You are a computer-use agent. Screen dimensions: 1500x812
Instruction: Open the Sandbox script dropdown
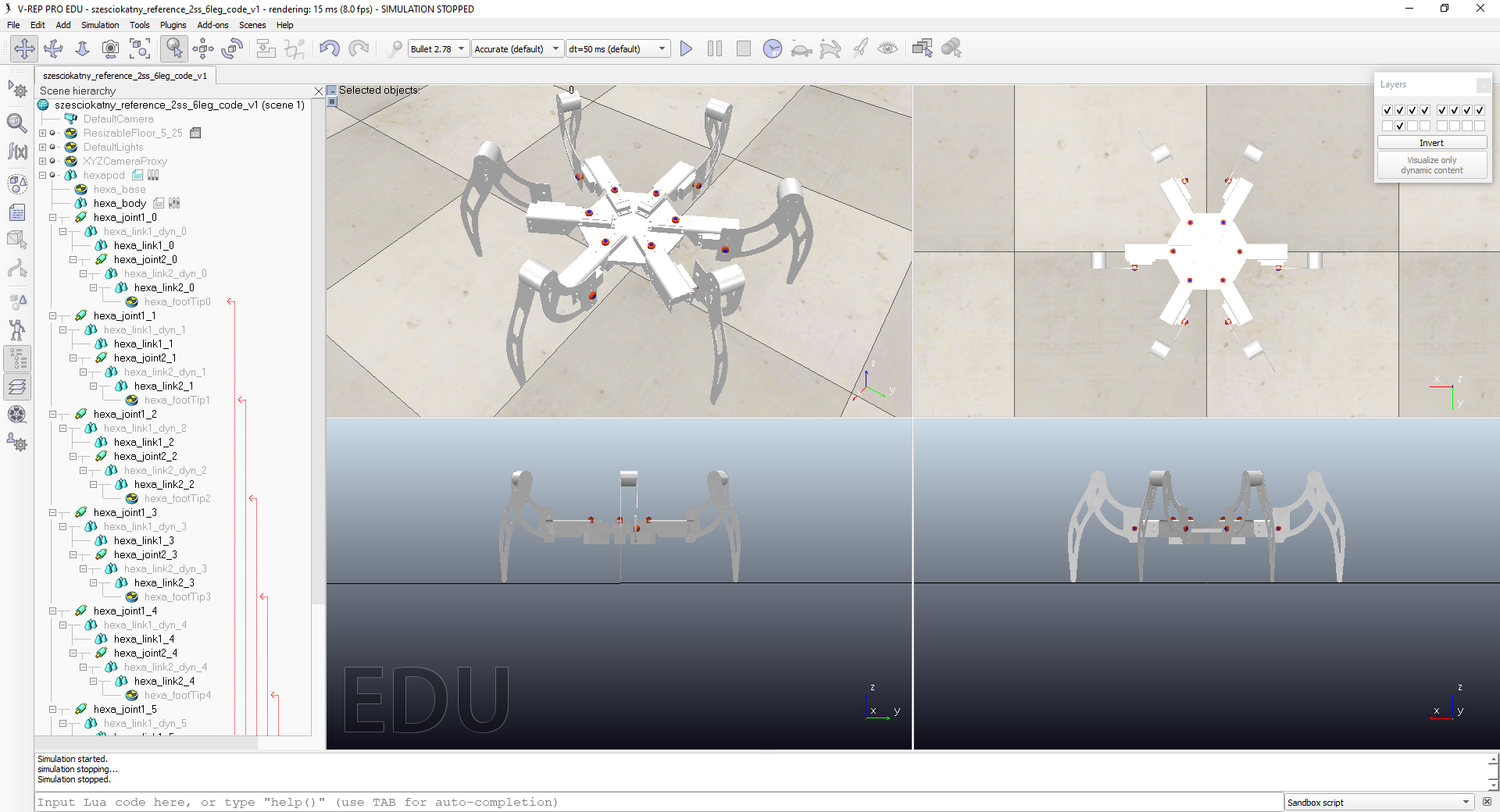1379,802
